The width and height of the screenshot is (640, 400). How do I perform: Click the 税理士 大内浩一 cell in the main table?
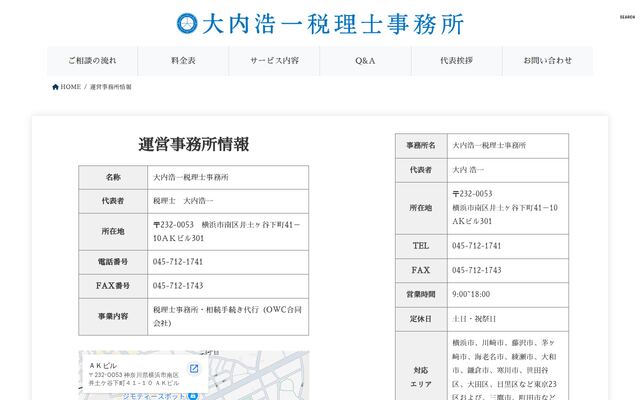pos(228,201)
